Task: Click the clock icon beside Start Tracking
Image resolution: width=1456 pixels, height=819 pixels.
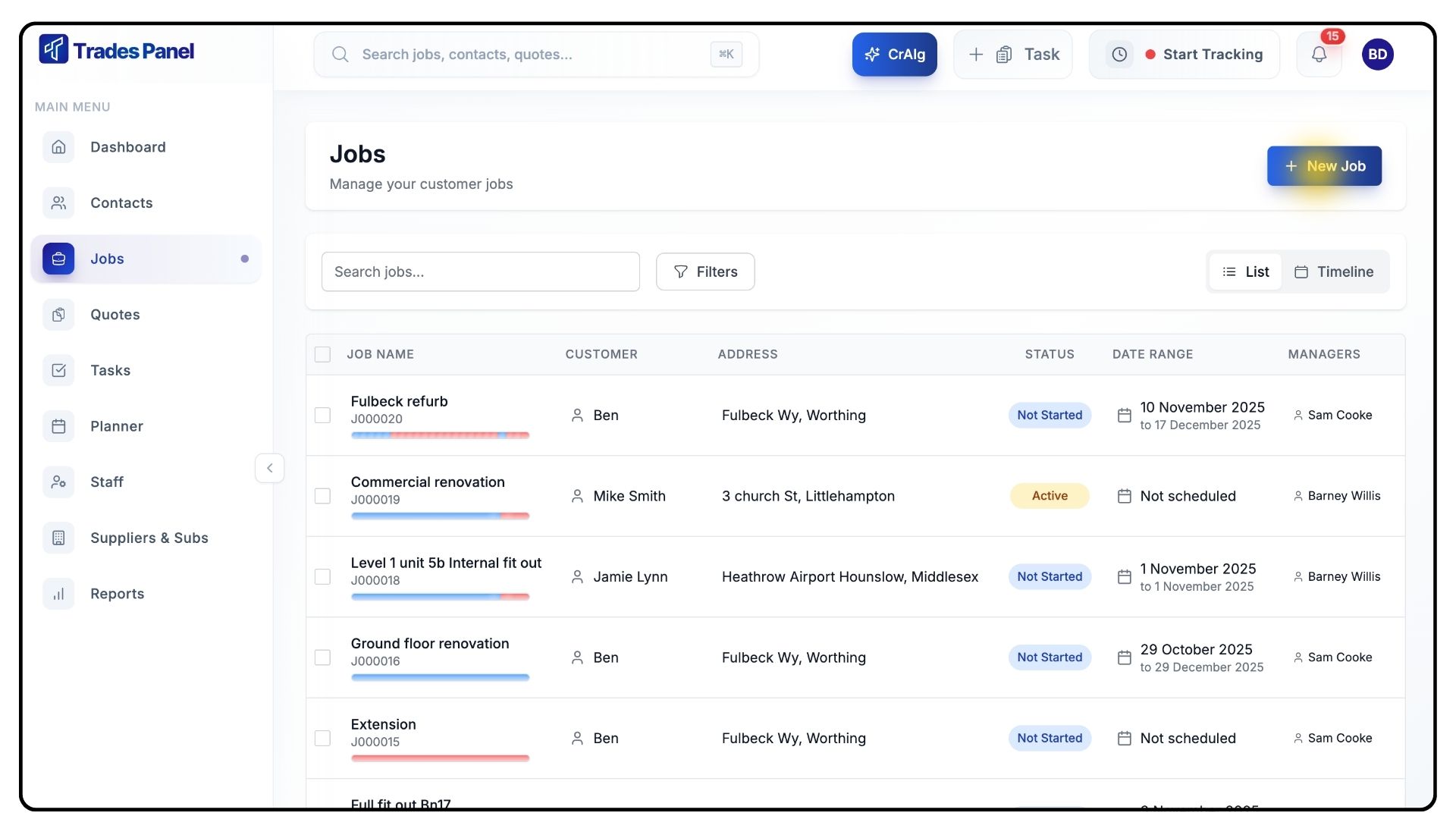Action: [1119, 55]
